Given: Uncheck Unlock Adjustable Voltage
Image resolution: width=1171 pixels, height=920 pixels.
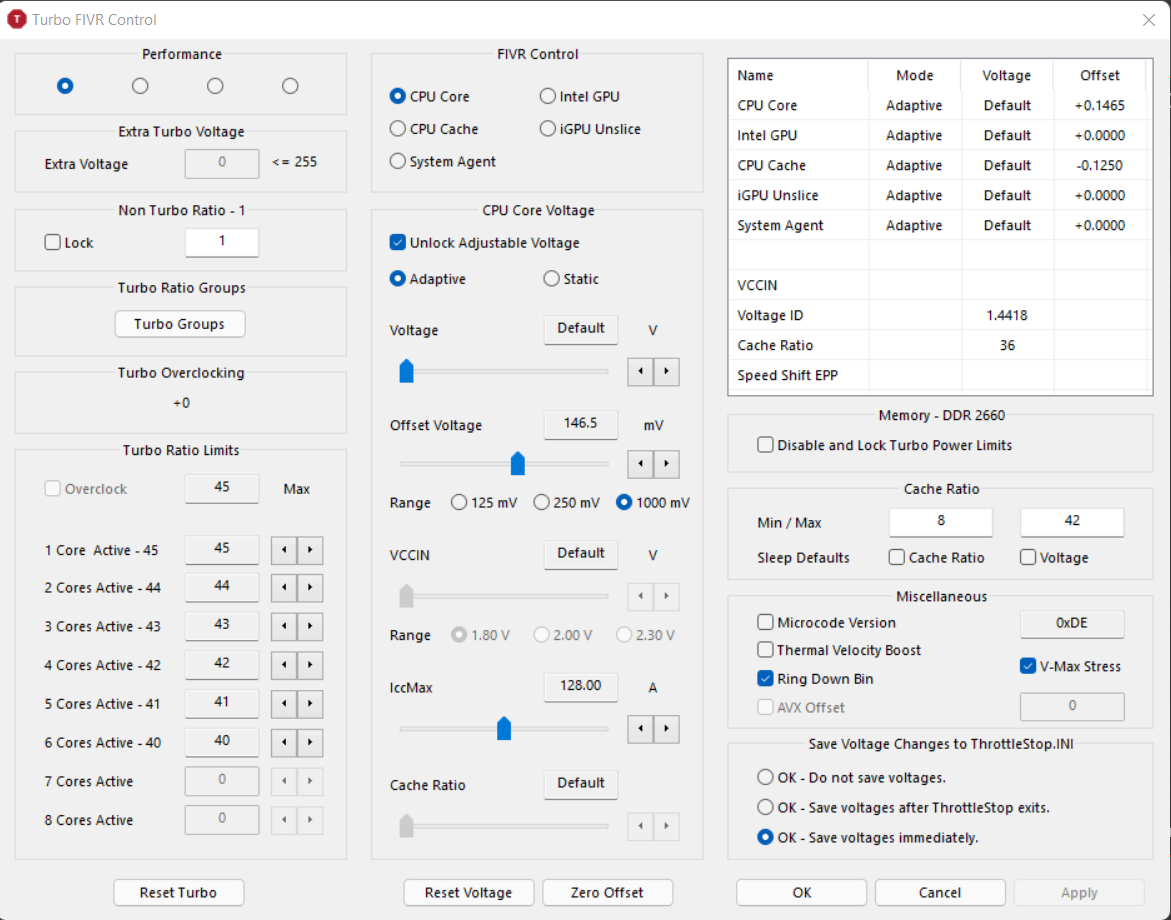Looking at the screenshot, I should pyautogui.click(x=398, y=243).
